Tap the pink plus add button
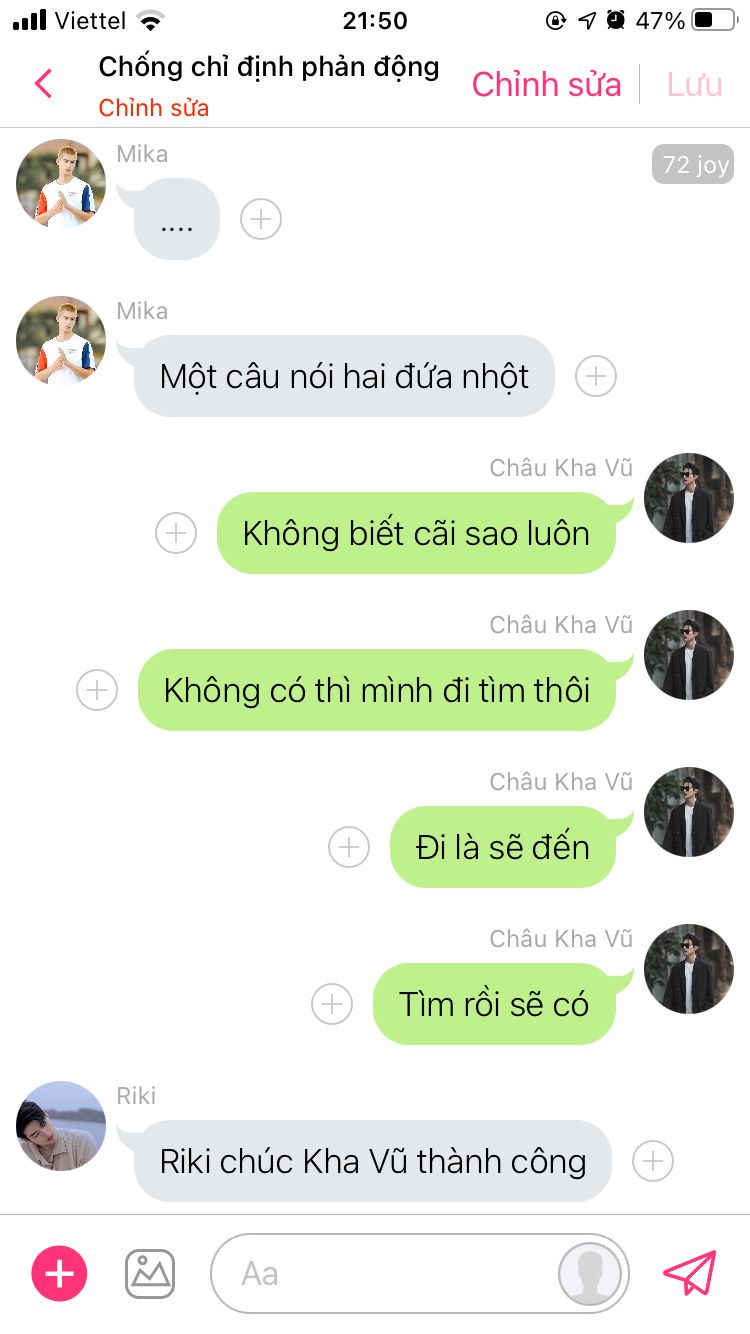Screen dimensions: 750x1334 [60, 1273]
